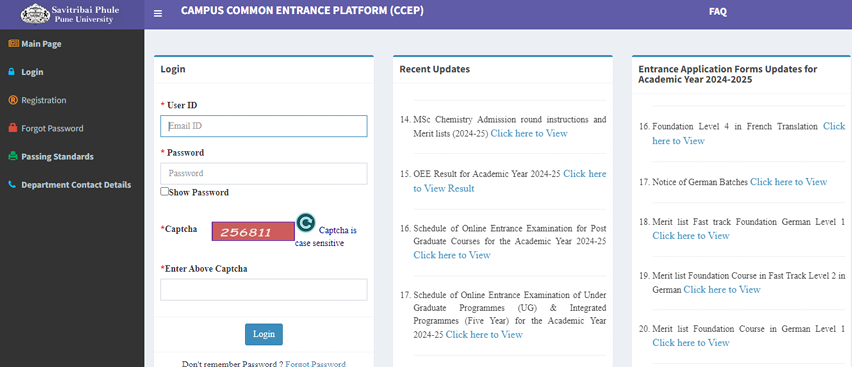Toggle the hamburger sidebar menu icon
Image resolution: width=852 pixels, height=367 pixels.
pyautogui.click(x=158, y=14)
